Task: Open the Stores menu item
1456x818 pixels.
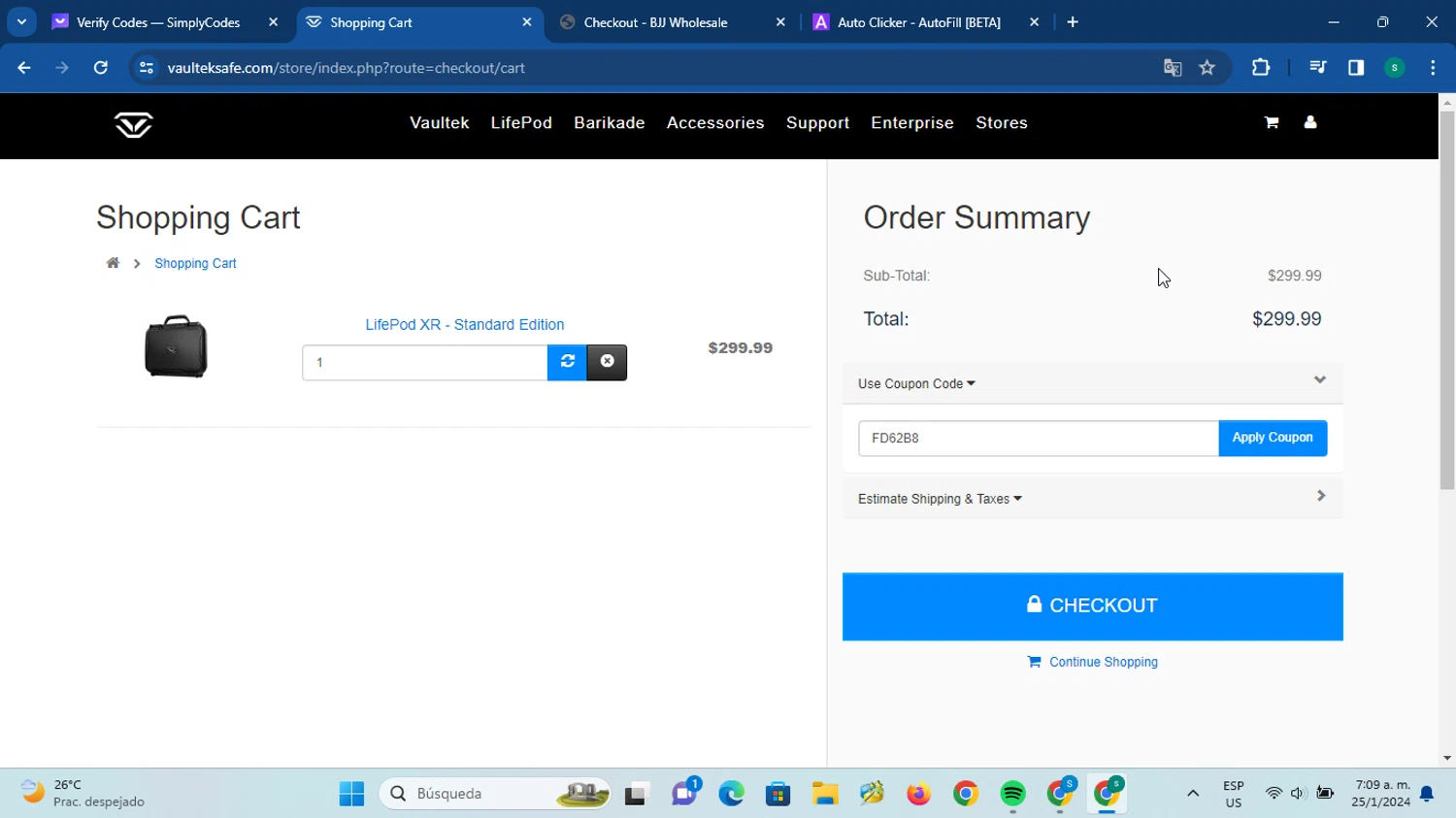Action: point(1002,123)
